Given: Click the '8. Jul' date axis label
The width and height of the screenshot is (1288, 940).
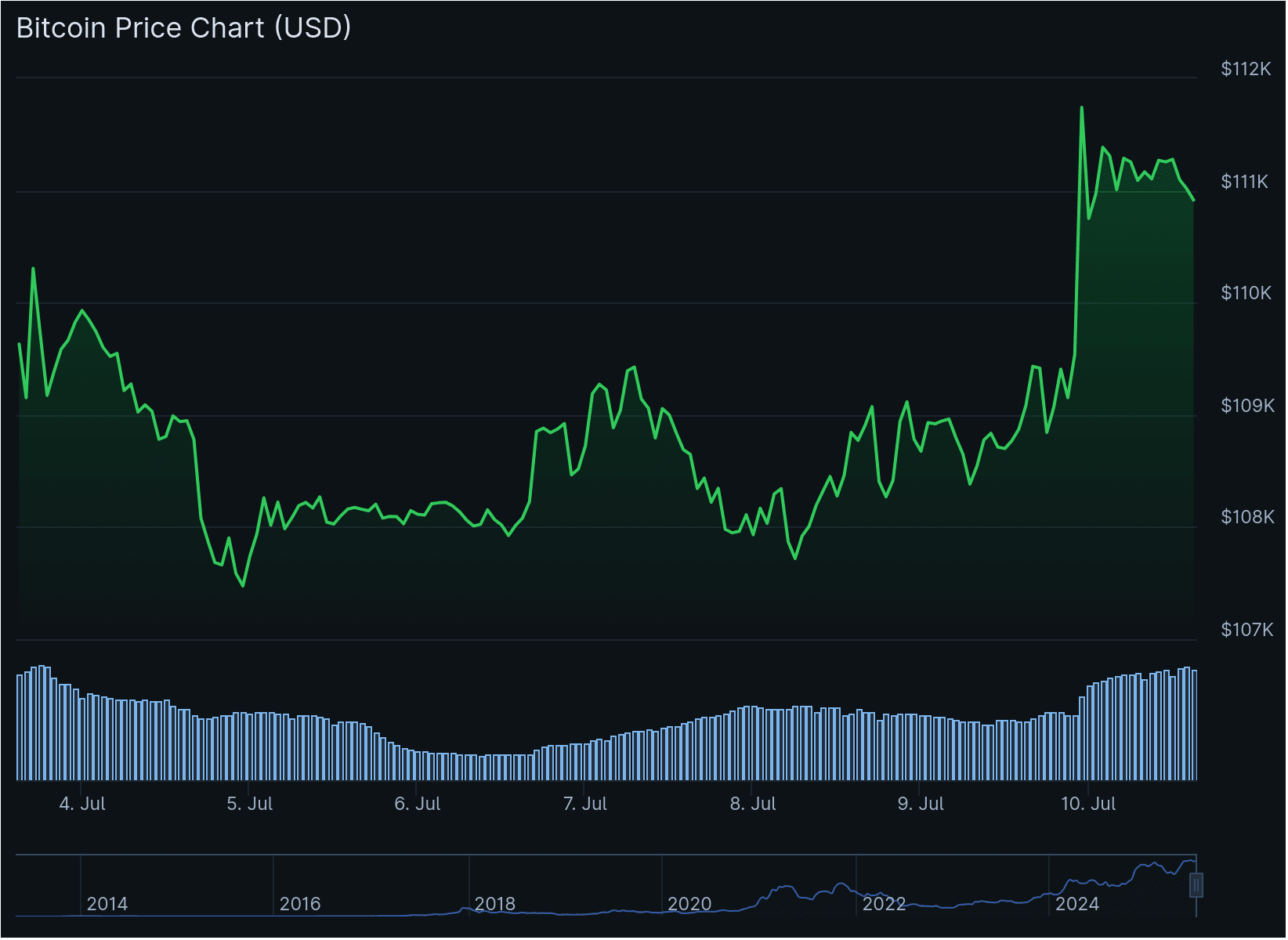Looking at the screenshot, I should click(753, 804).
